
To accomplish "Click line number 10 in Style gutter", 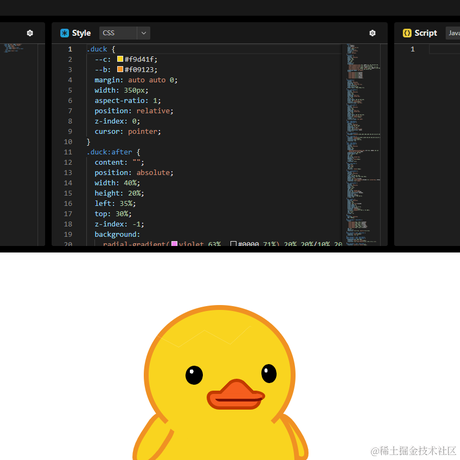I will [68, 142].
